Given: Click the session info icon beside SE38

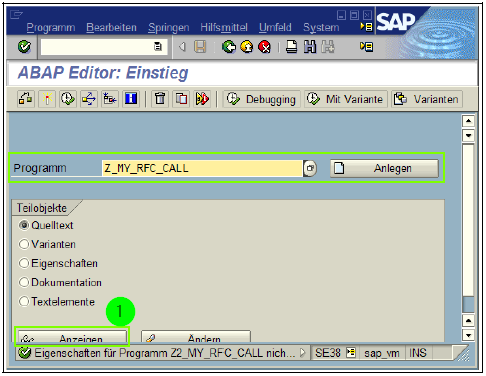Looking at the screenshot, I should click(351, 352).
